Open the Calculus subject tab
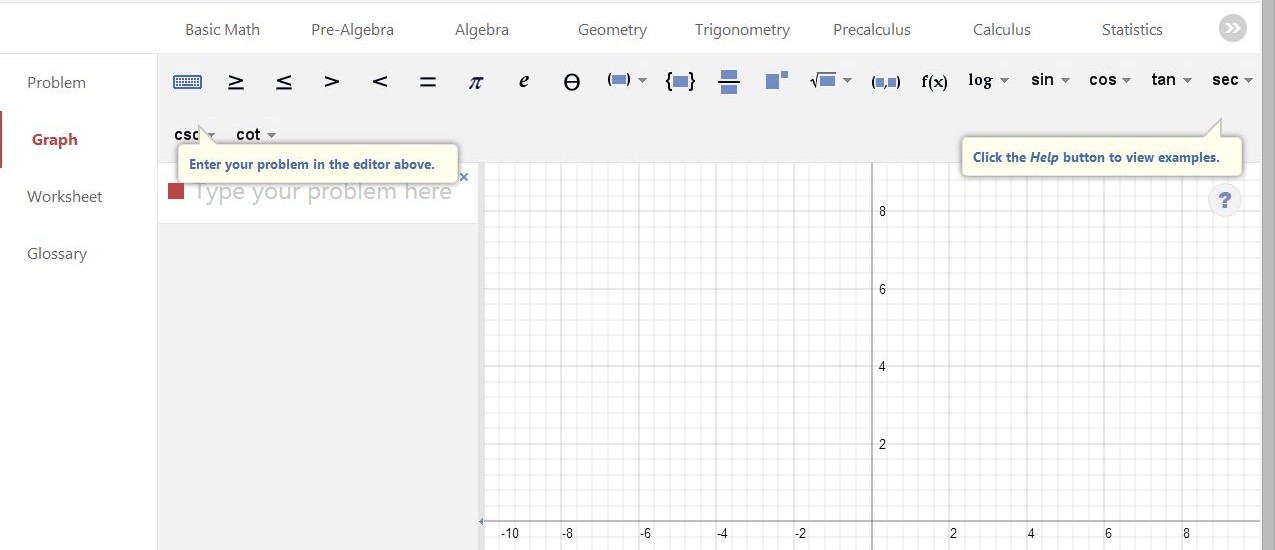The width and height of the screenshot is (1275, 550). pos(1001,30)
